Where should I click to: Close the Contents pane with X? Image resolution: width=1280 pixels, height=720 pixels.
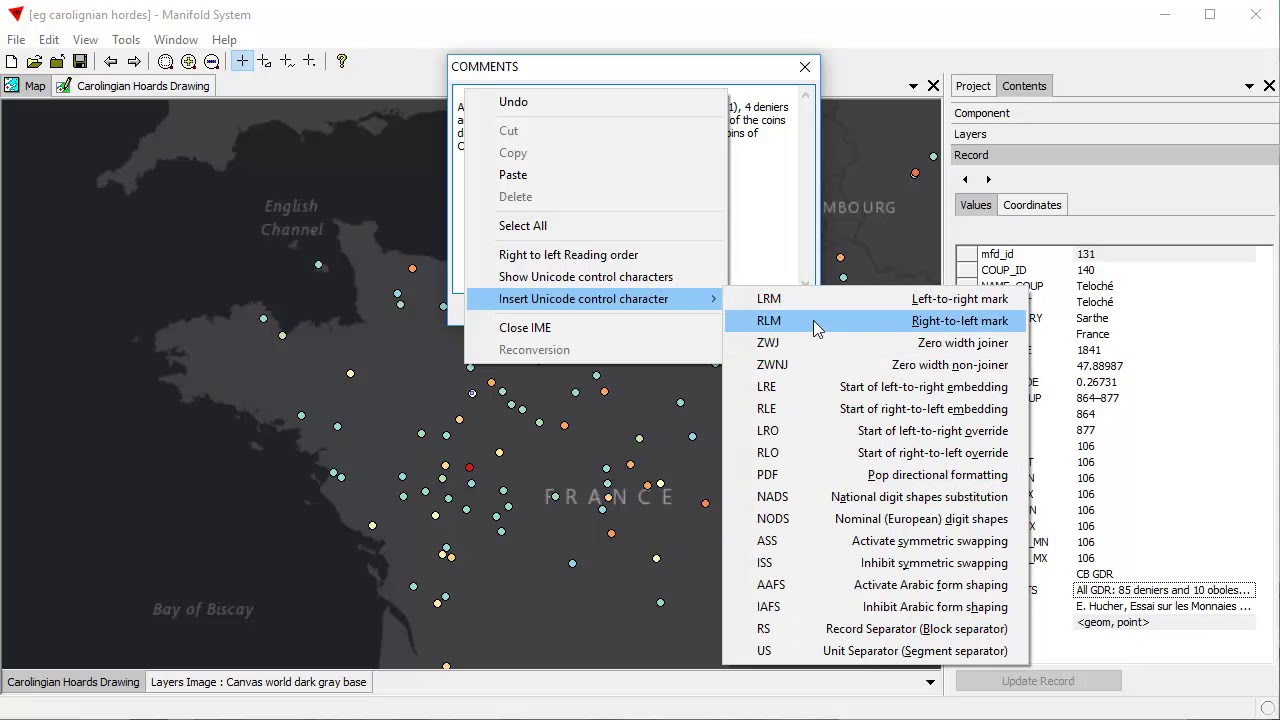pyautogui.click(x=1269, y=86)
